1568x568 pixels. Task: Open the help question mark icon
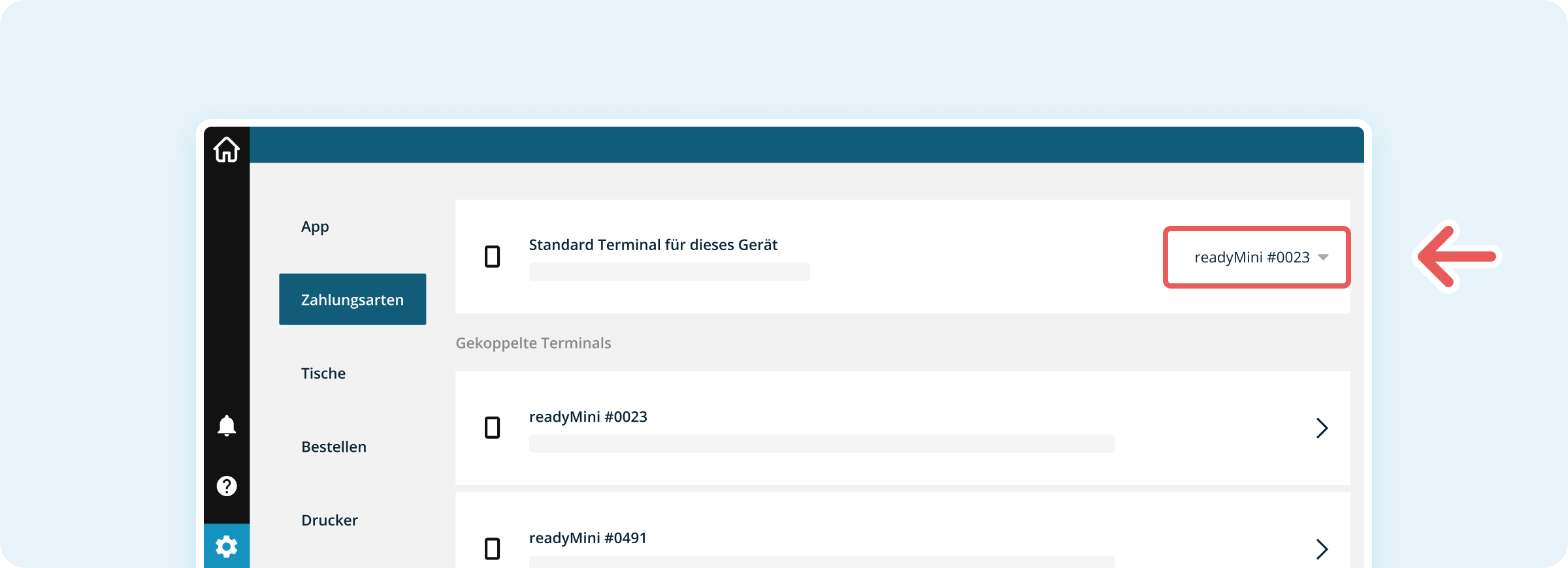[x=227, y=486]
